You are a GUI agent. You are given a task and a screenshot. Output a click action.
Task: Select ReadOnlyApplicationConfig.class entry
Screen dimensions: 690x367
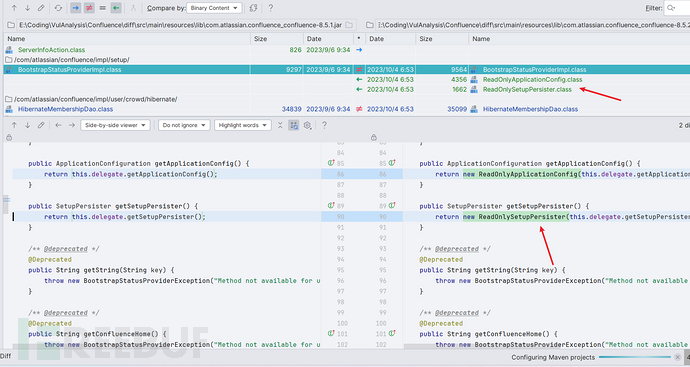tap(532, 79)
